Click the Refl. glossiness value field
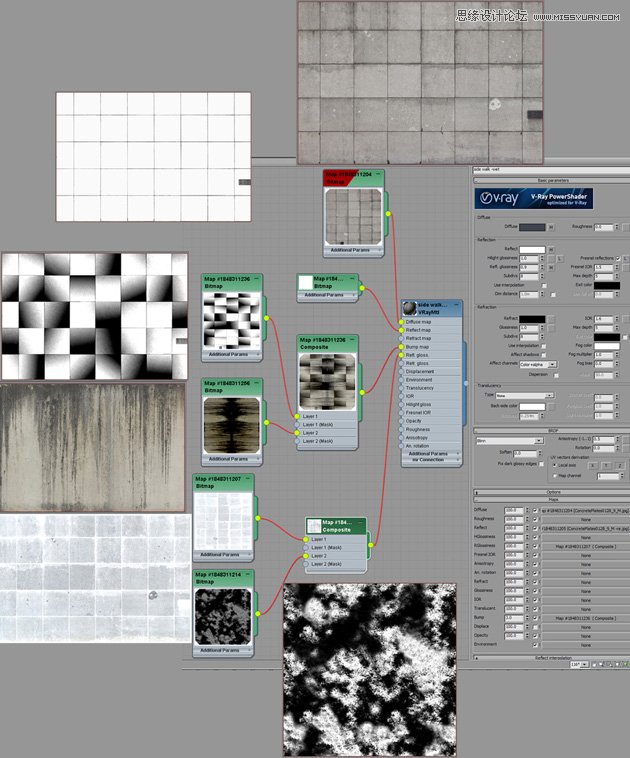 click(x=528, y=267)
